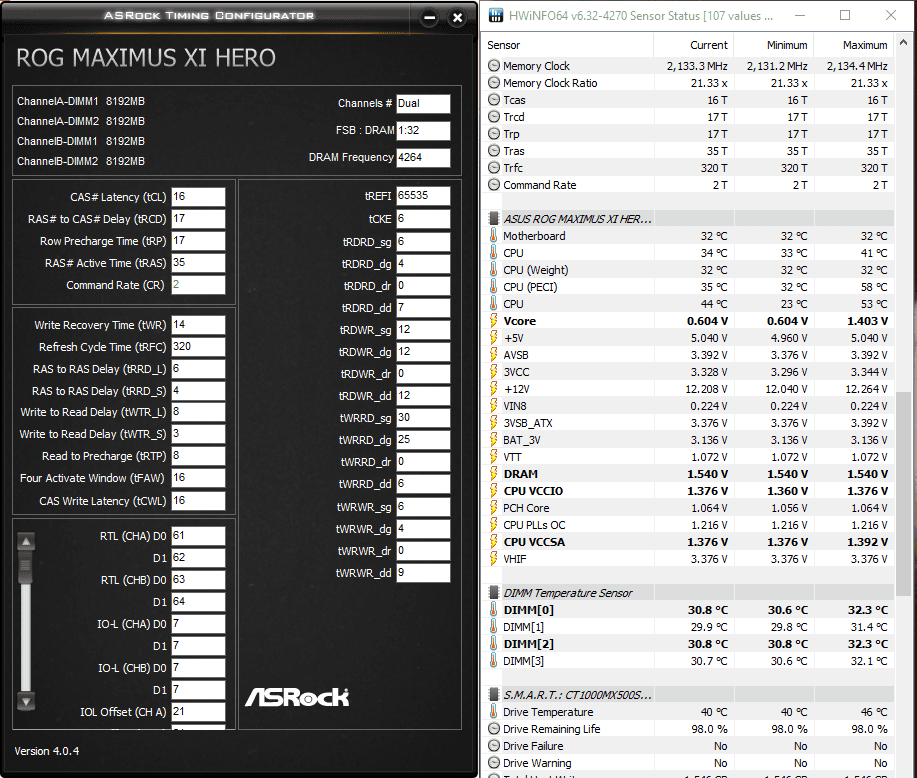Click the RTL (CHA) D0 field
Image resolution: width=917 pixels, height=778 pixels.
coord(198,536)
